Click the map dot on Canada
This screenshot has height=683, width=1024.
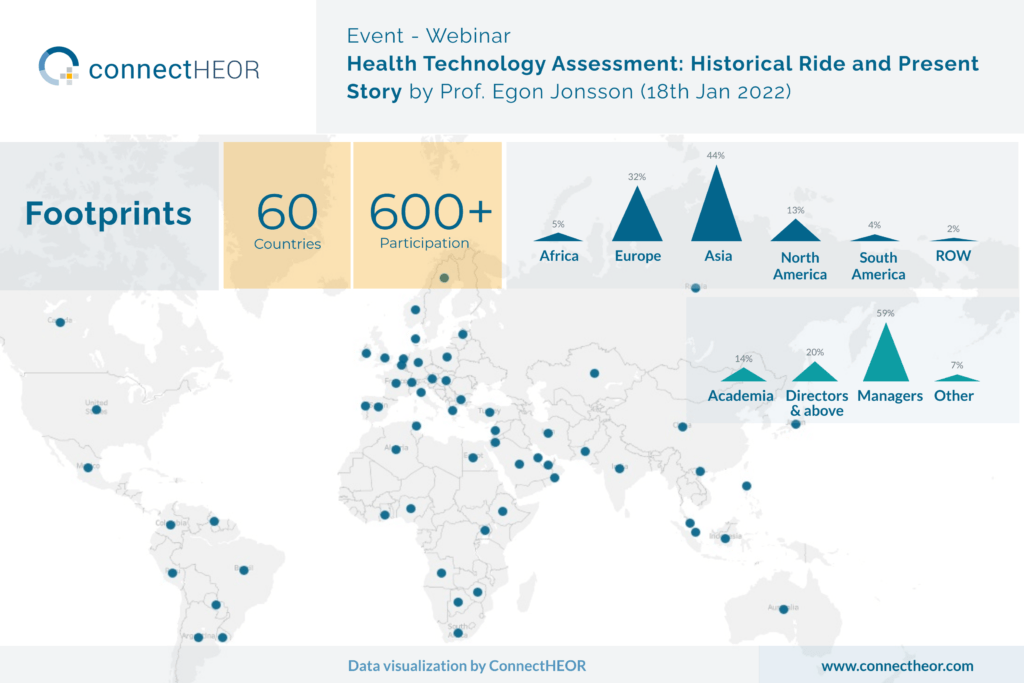pyautogui.click(x=60, y=322)
